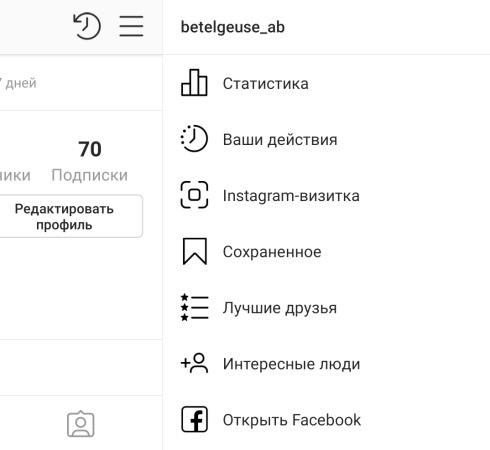Click the Instagram-визитка nametag icon
Viewport: 490px width, 450px height.
(x=194, y=195)
